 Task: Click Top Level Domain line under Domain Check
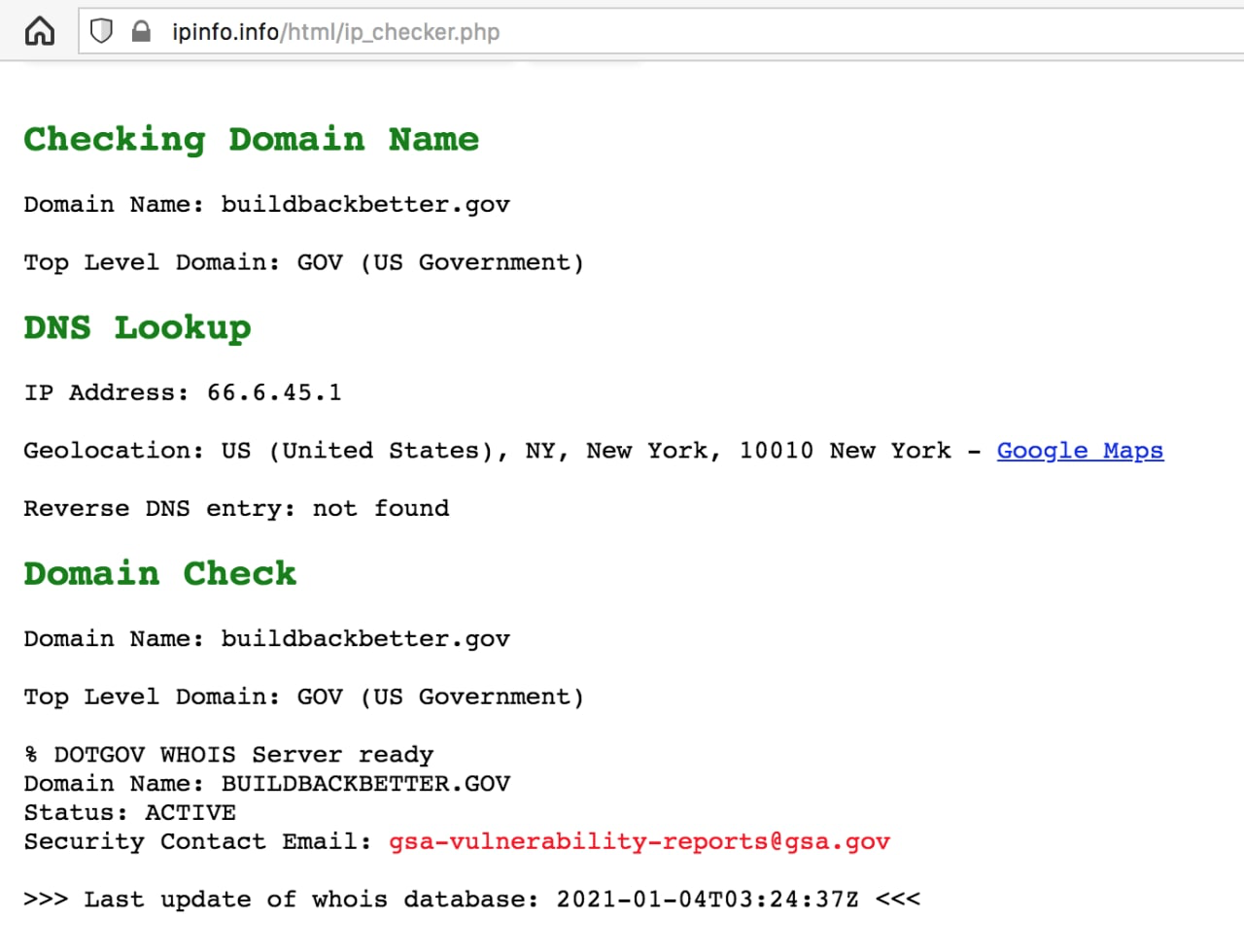[x=303, y=697]
